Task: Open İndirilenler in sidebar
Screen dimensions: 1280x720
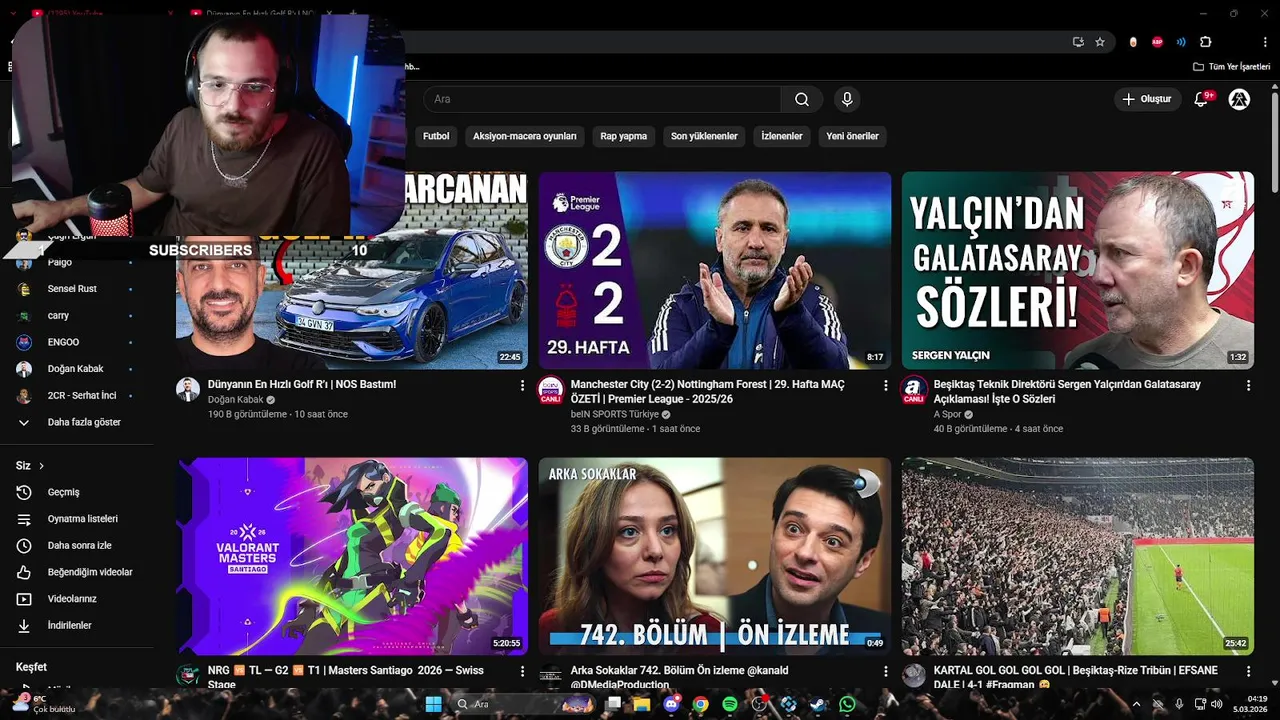Action: click(x=77, y=625)
